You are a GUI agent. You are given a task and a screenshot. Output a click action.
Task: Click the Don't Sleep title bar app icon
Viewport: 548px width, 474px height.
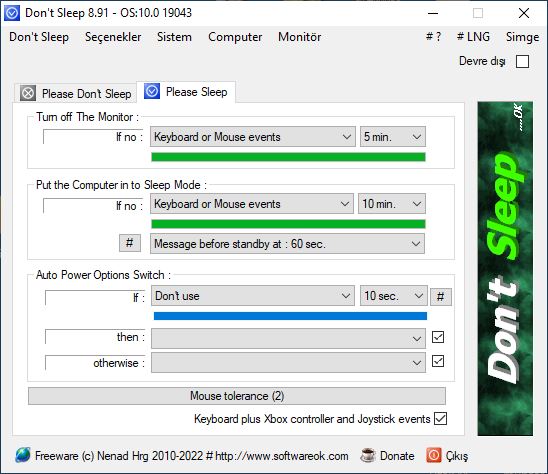12,13
